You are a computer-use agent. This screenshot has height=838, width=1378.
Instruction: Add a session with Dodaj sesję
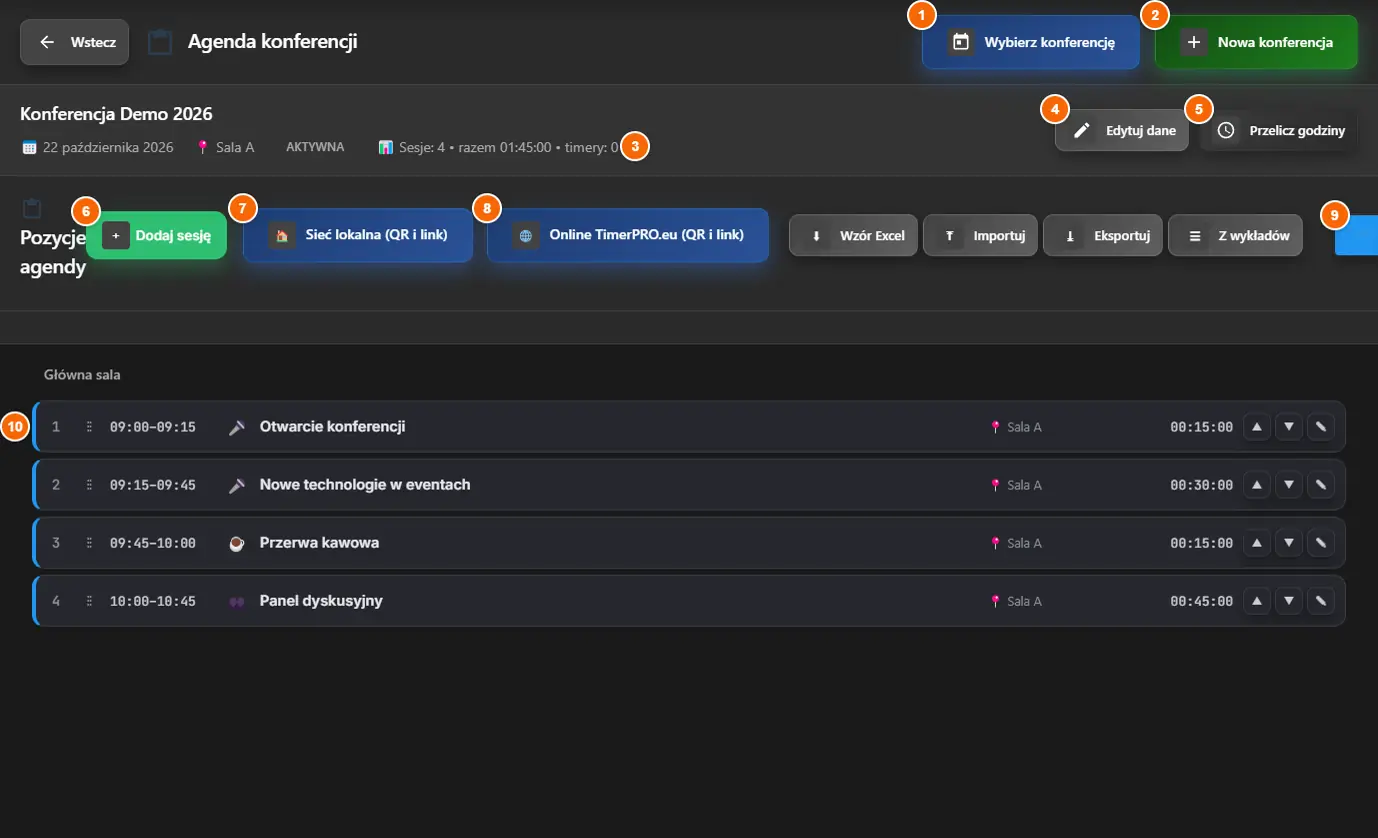click(156, 235)
